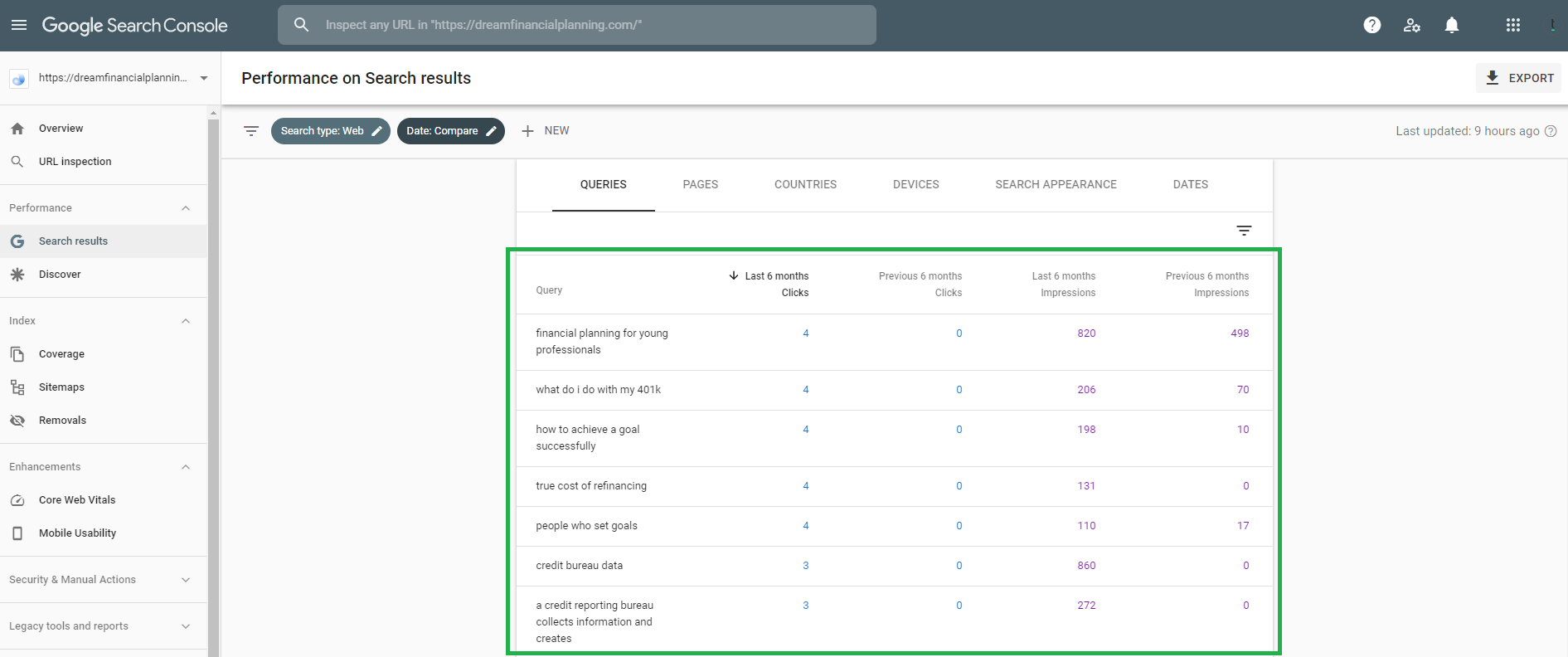Expand Legacy tools and reports
The width and height of the screenshot is (1568, 657).
coord(186,626)
